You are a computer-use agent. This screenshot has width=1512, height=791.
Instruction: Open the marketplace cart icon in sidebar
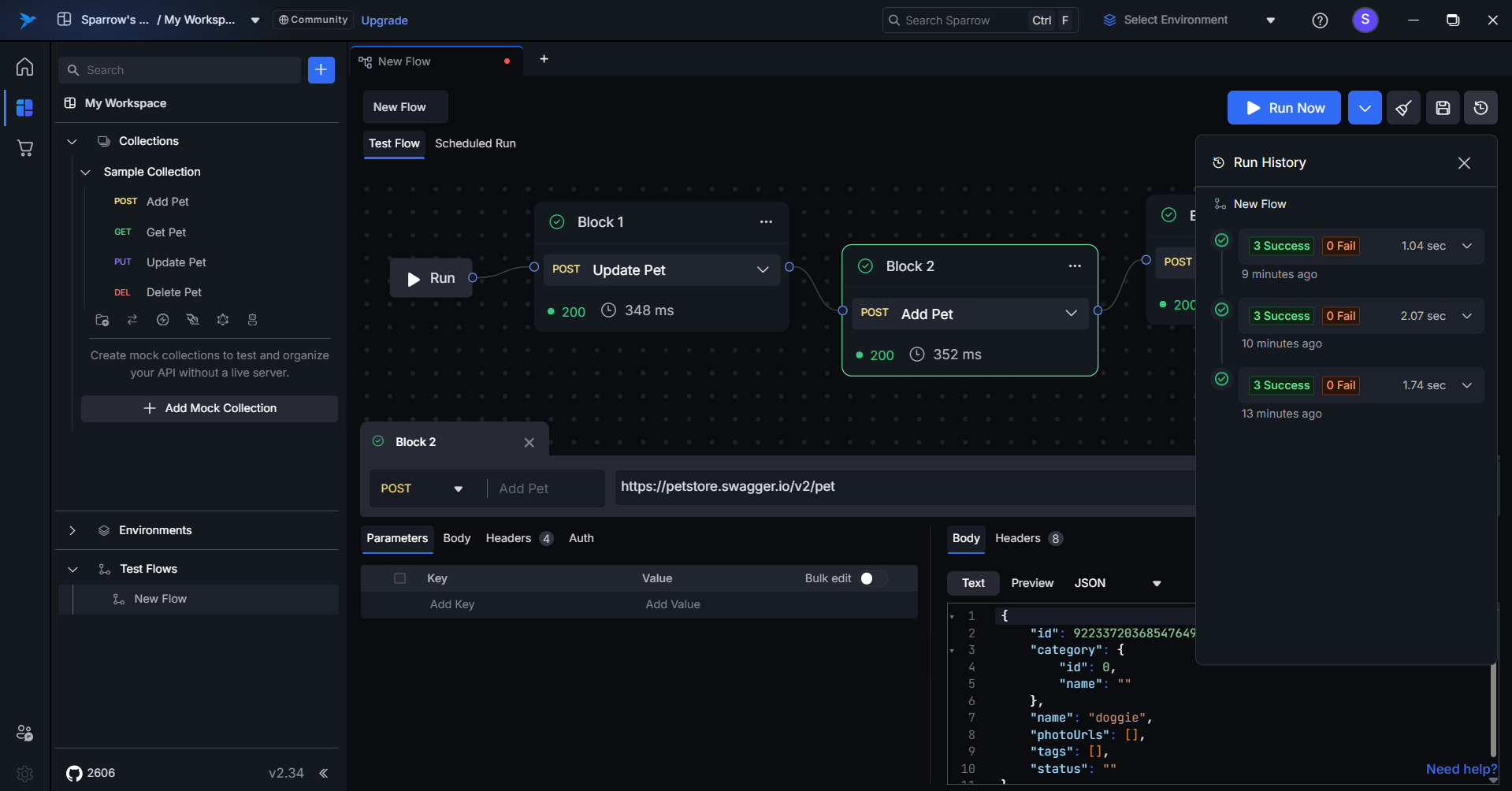(25, 148)
